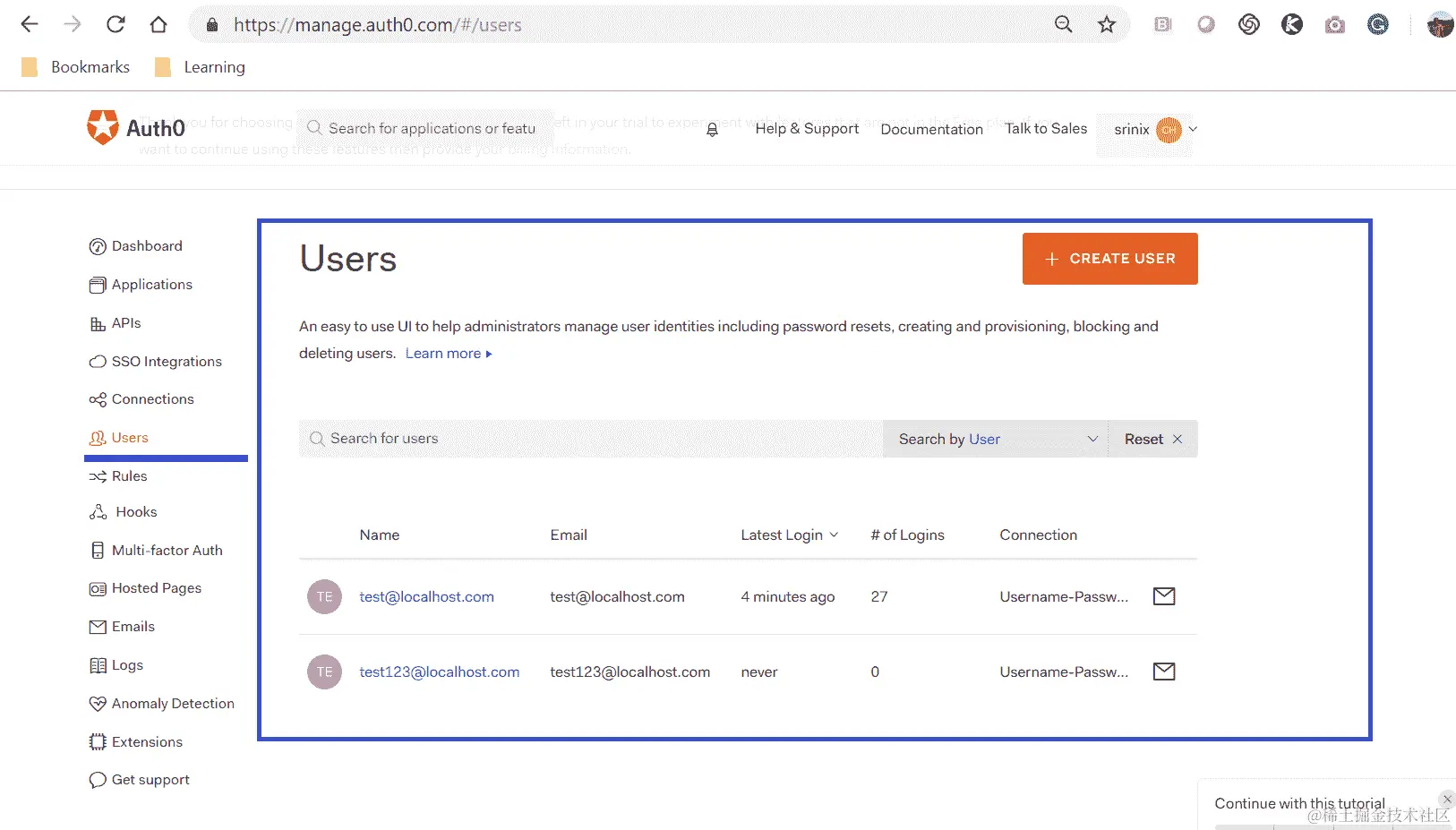
Task: Open the Bookmarks folder
Action: click(x=76, y=67)
